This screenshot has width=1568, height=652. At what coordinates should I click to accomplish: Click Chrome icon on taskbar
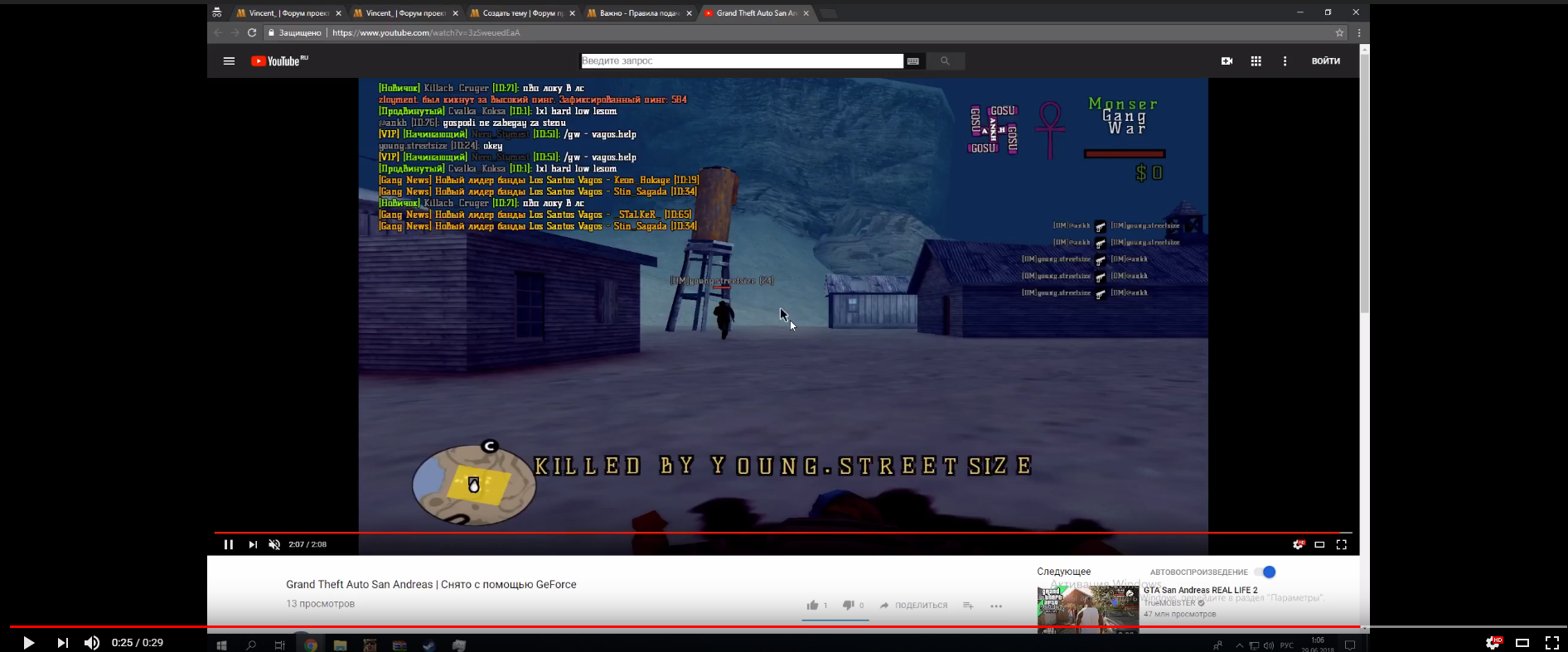(x=311, y=645)
